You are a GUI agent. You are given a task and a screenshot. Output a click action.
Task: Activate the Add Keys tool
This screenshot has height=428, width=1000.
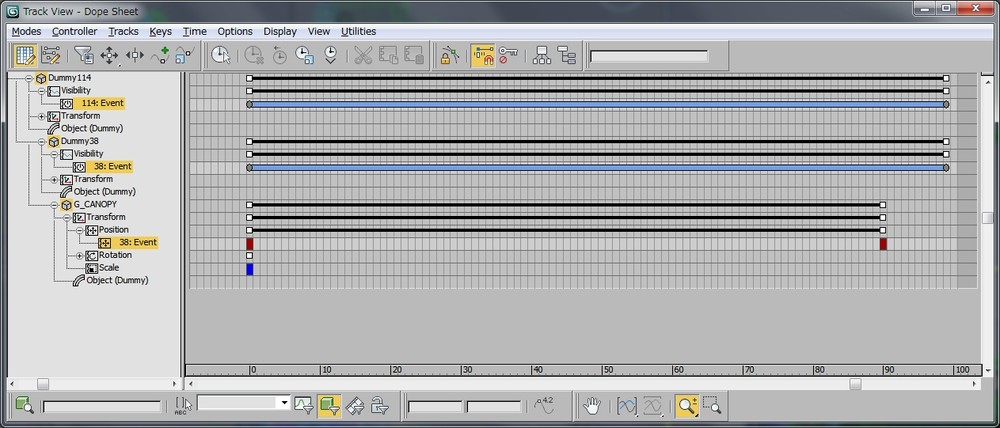[159, 55]
